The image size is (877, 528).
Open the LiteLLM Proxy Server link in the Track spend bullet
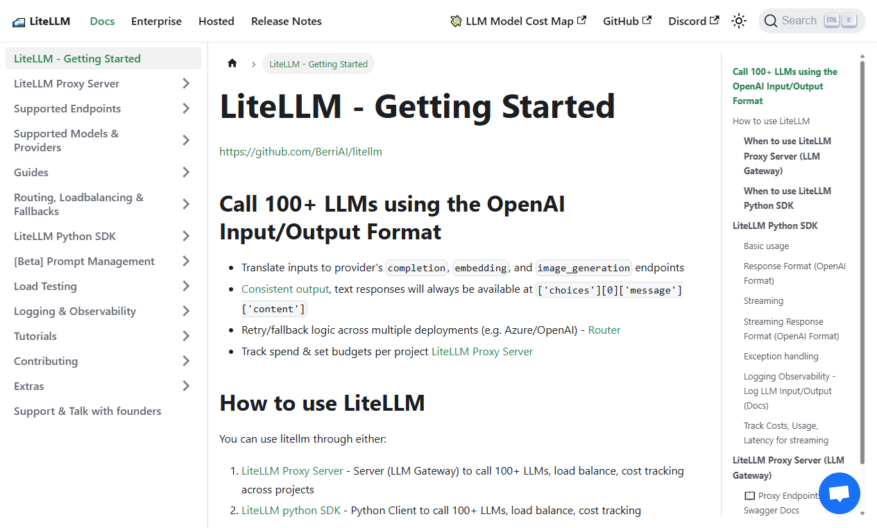tap(482, 351)
